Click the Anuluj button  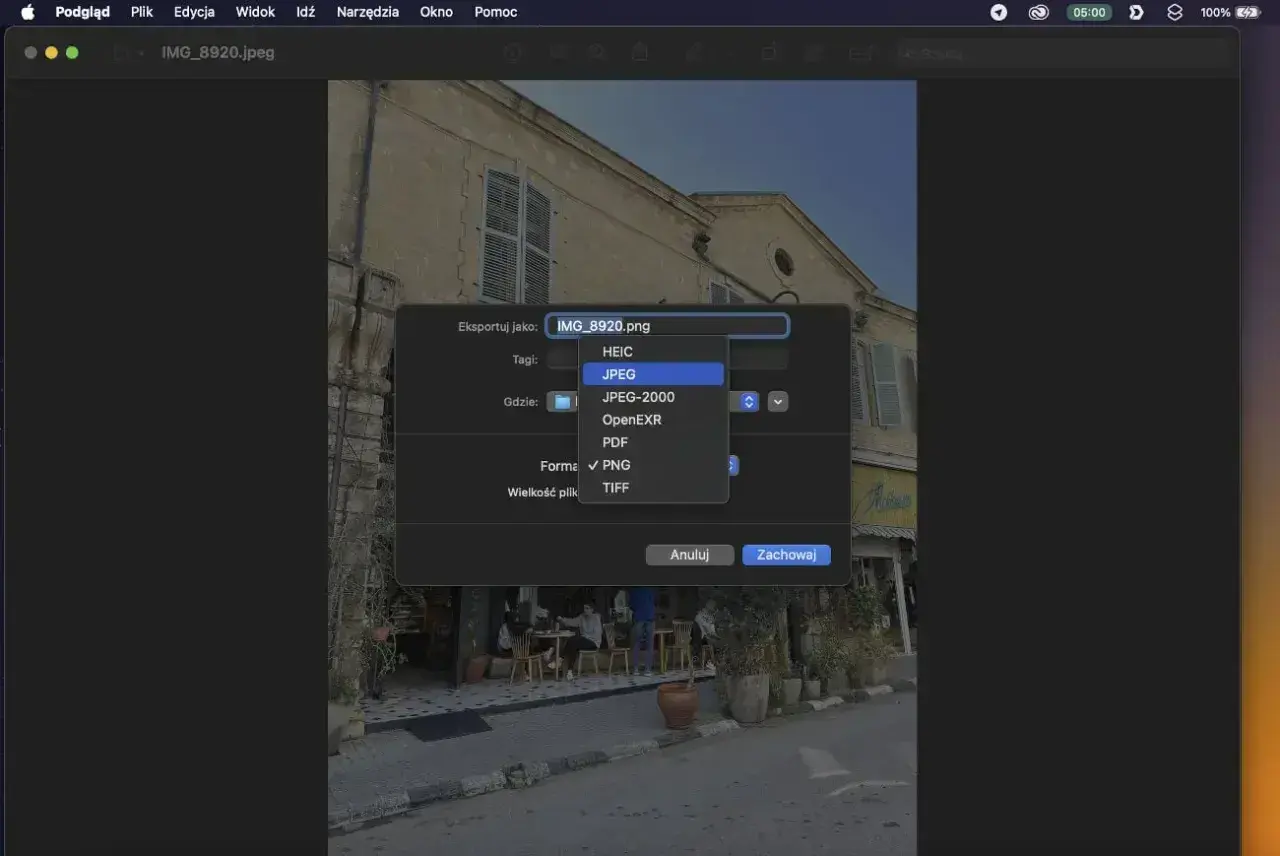pyautogui.click(x=690, y=555)
